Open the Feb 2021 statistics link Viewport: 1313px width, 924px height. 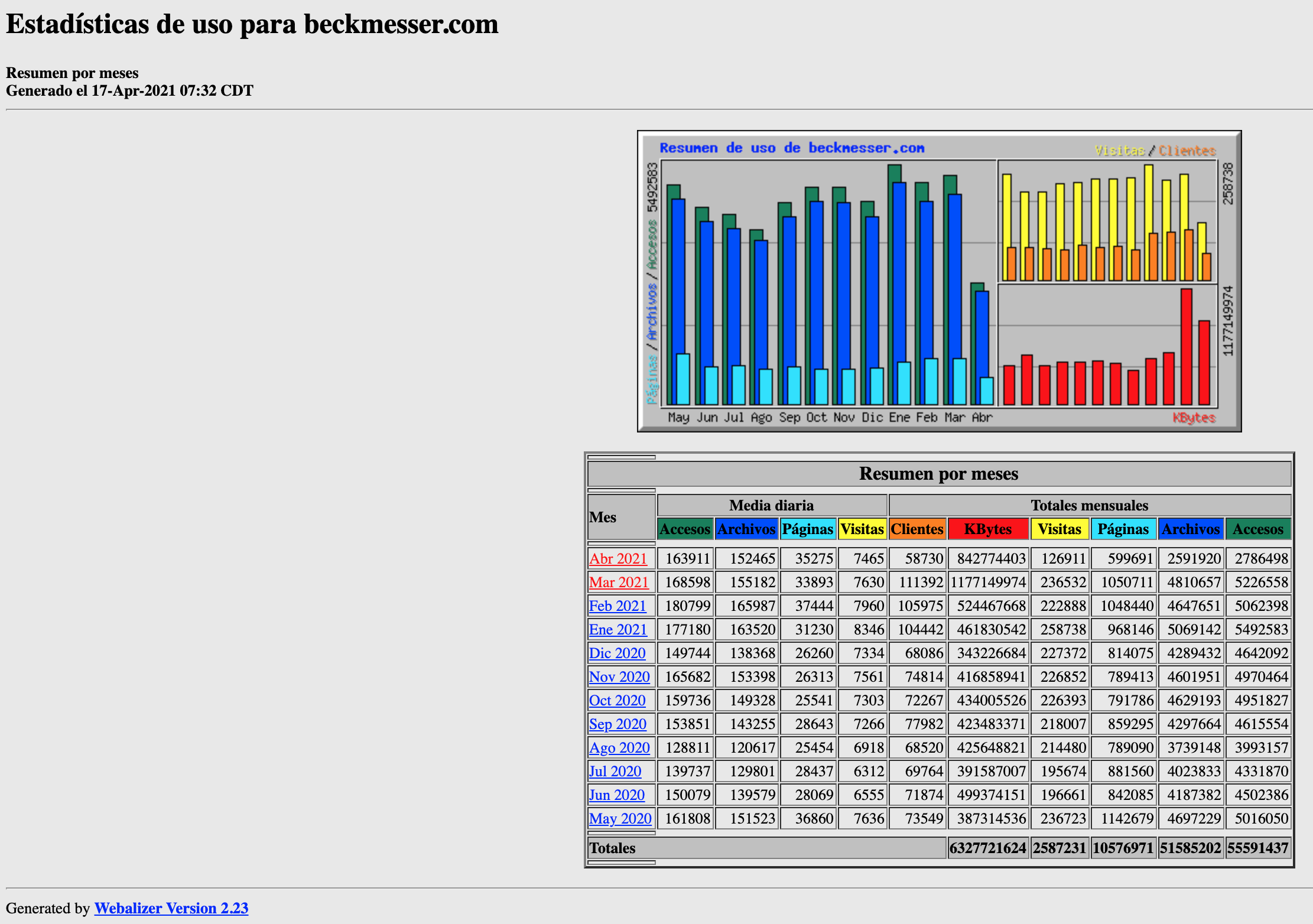(617, 606)
